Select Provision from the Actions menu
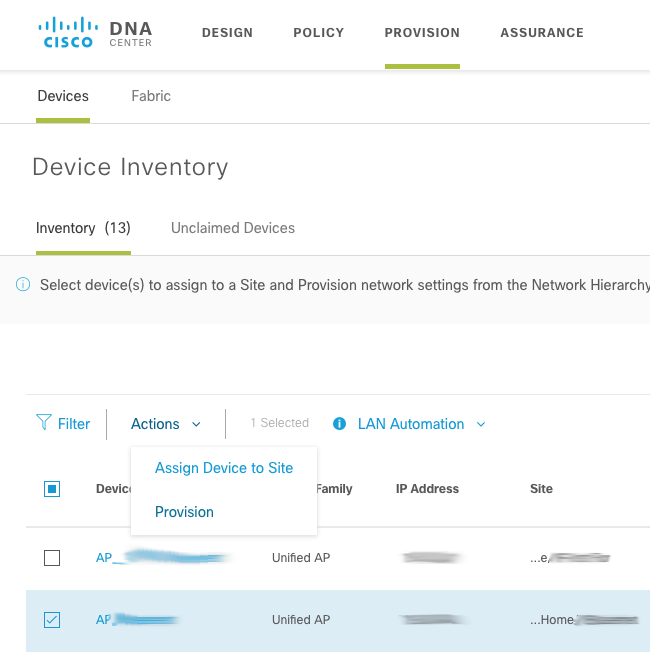Image resolution: width=650 pixels, height=656 pixels. (x=184, y=512)
